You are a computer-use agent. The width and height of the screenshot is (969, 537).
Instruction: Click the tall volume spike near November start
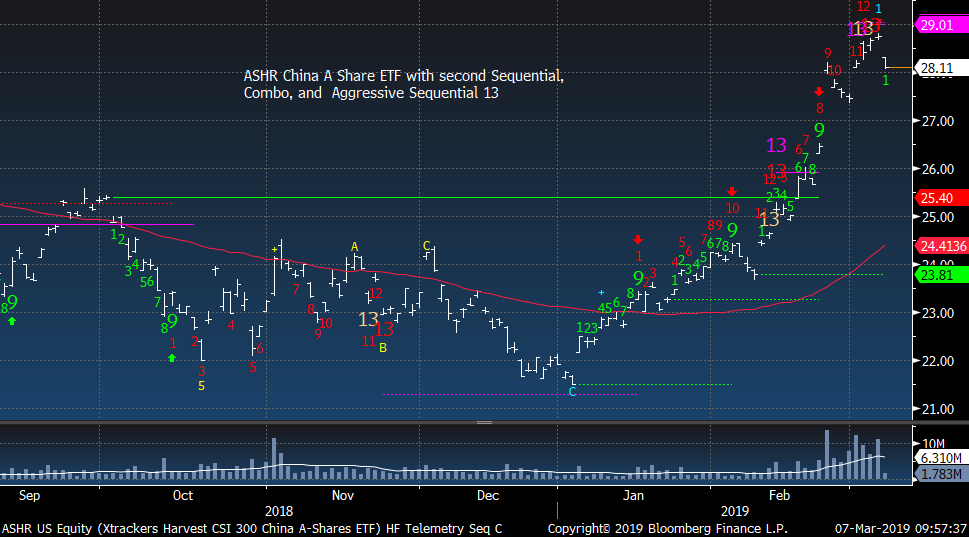tap(274, 459)
